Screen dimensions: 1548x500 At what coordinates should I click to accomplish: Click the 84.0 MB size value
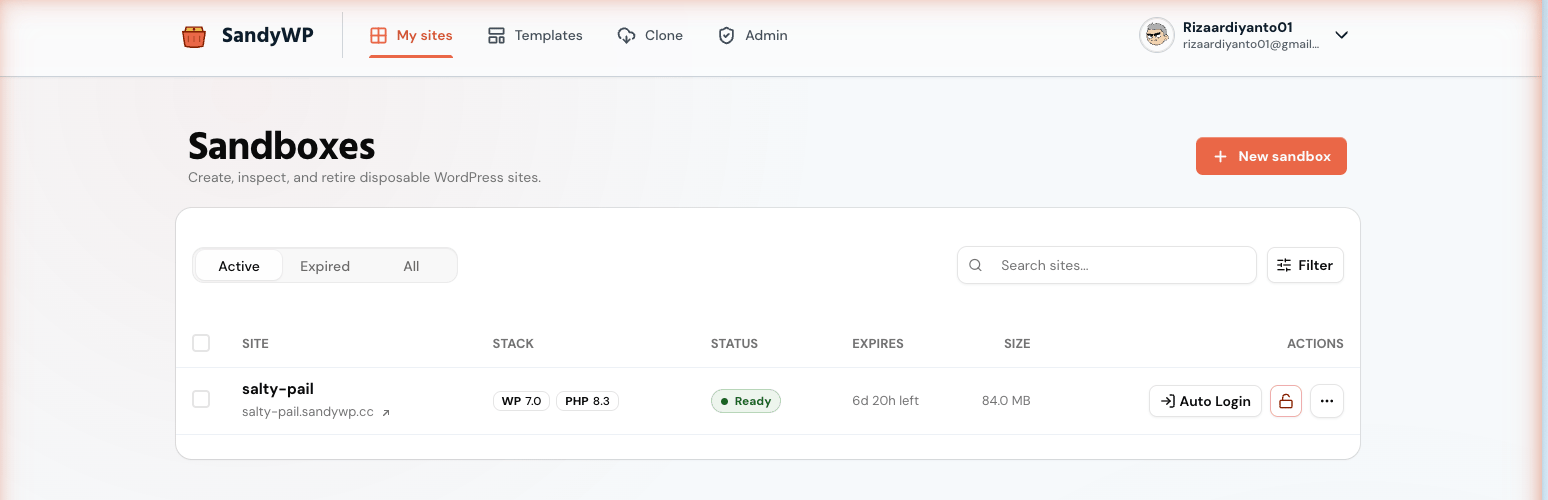click(x=1006, y=401)
